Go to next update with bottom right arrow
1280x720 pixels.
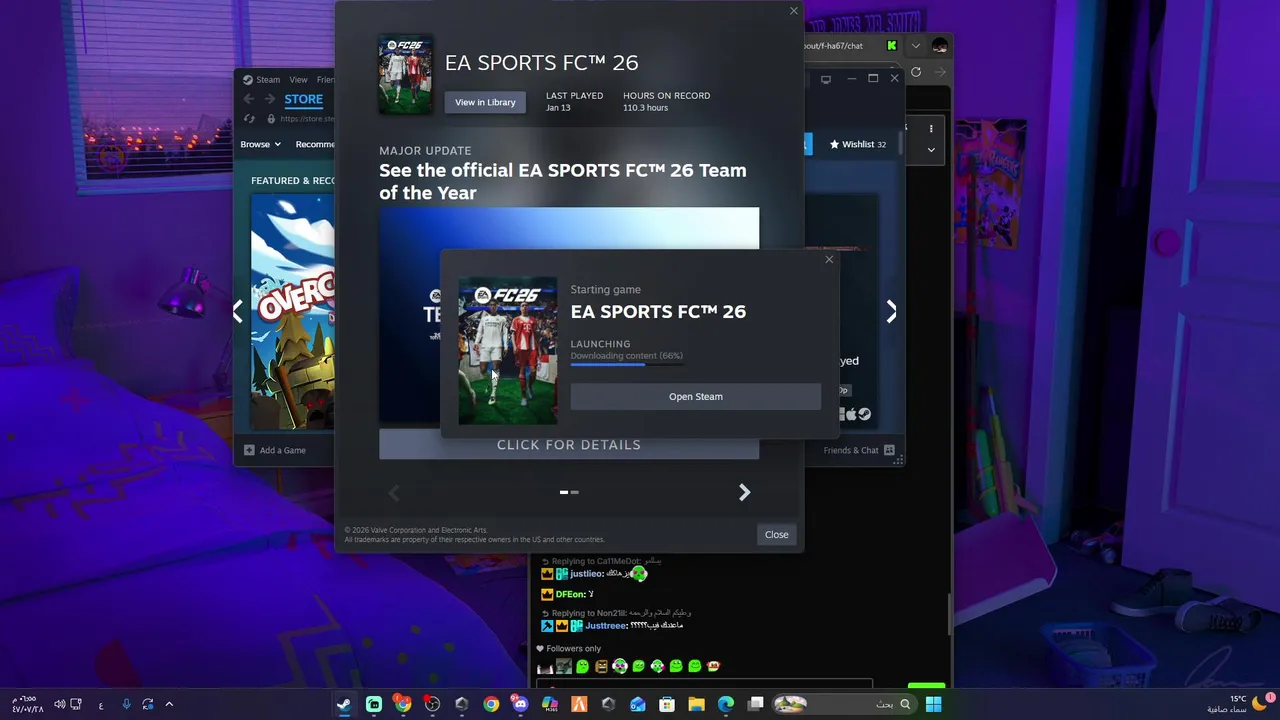(744, 492)
